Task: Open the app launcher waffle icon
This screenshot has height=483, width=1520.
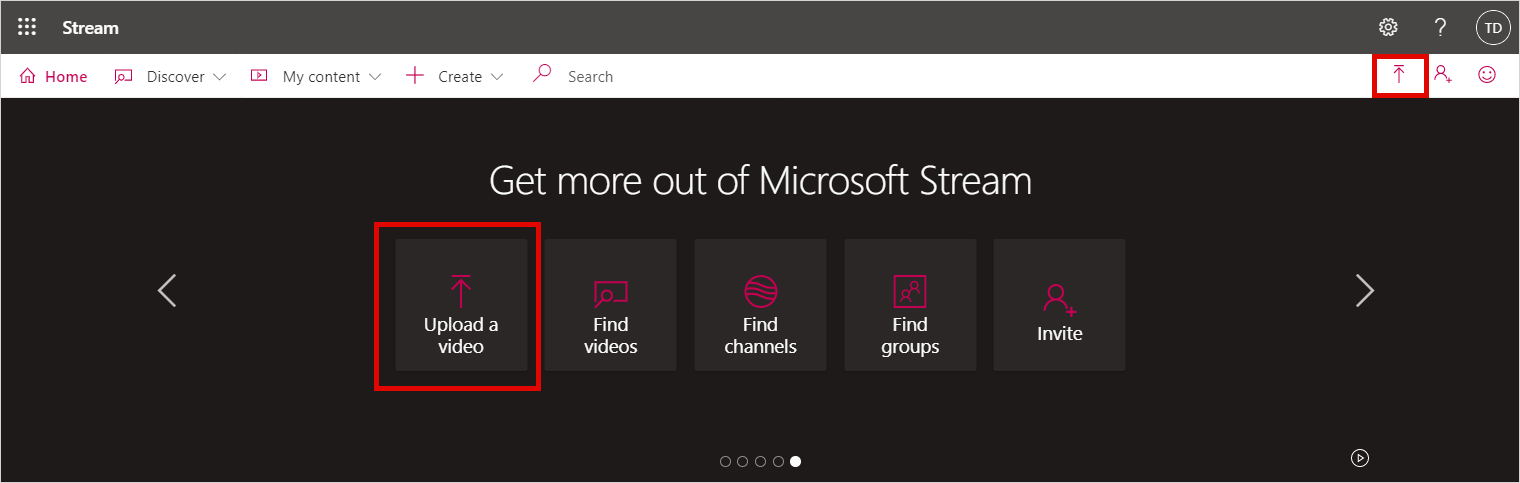Action: click(x=27, y=27)
